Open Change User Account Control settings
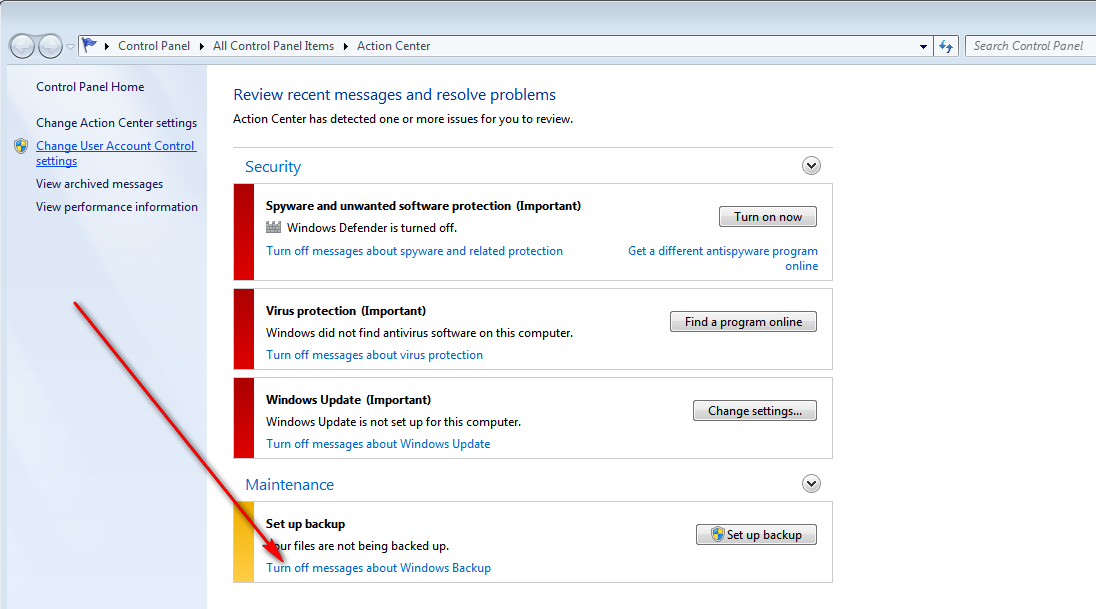 116,153
